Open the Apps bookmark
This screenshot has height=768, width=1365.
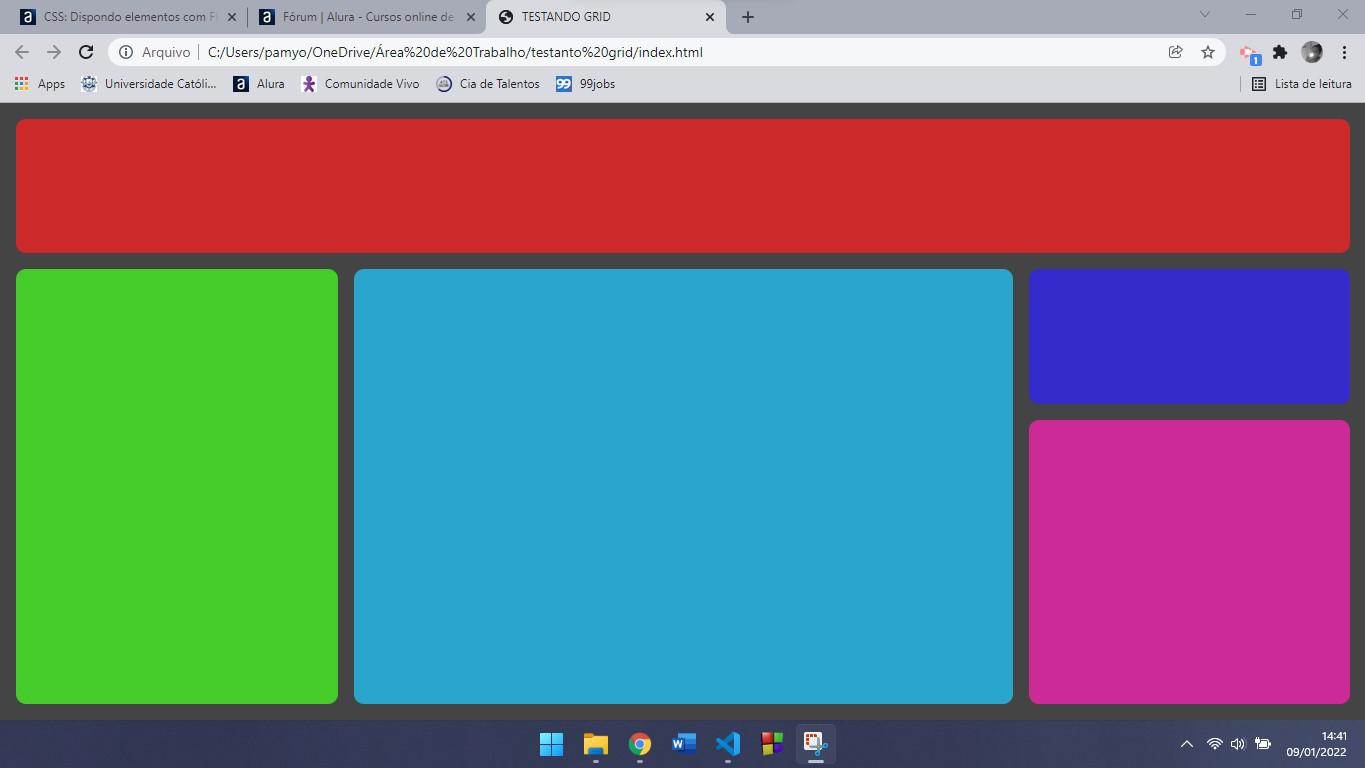40,84
